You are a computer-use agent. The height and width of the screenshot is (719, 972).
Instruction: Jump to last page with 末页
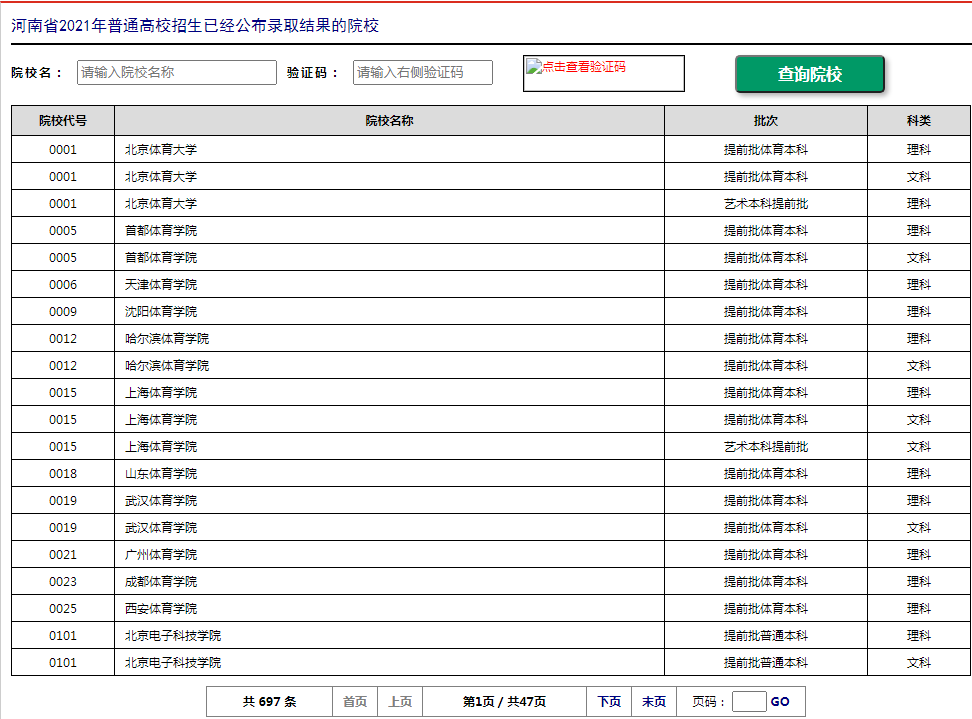654,702
